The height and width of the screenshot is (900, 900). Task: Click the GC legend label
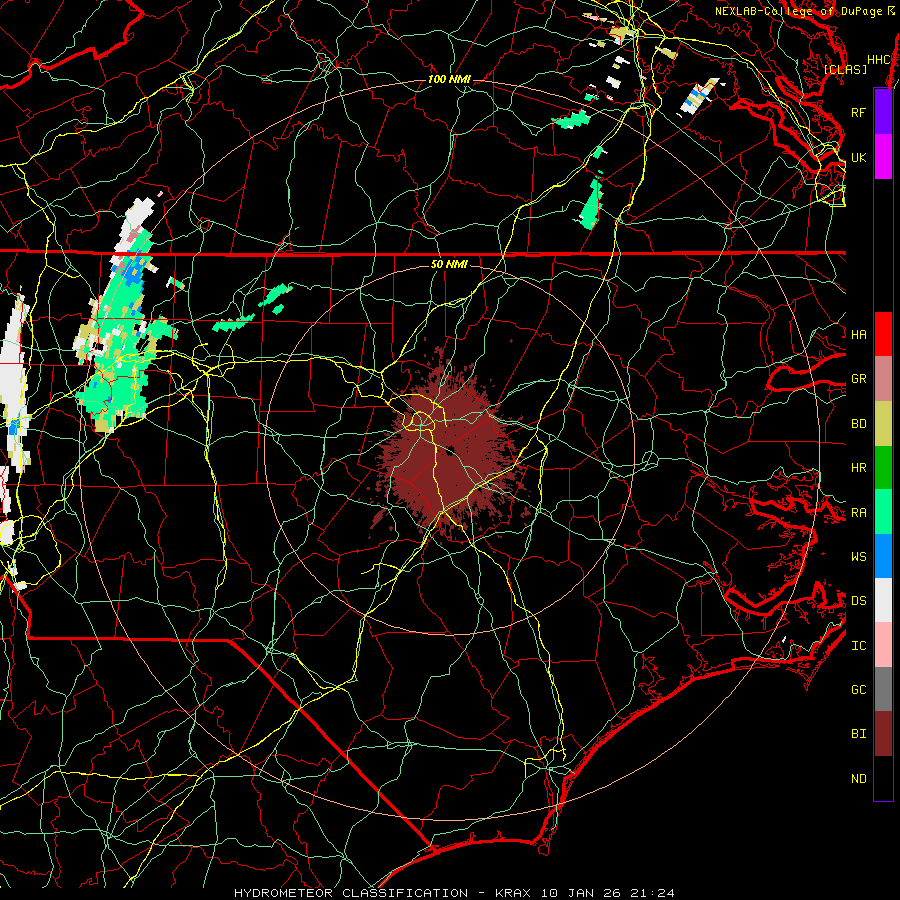858,689
